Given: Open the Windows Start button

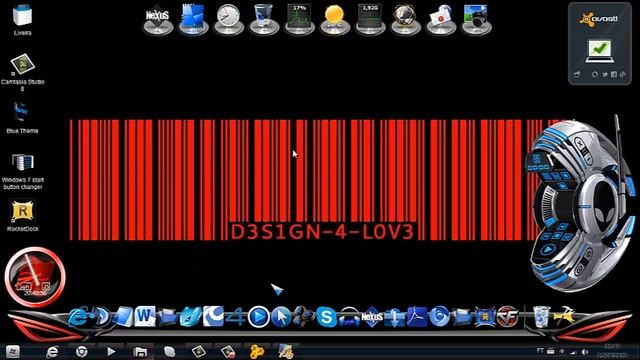Looking at the screenshot, I should (13, 351).
